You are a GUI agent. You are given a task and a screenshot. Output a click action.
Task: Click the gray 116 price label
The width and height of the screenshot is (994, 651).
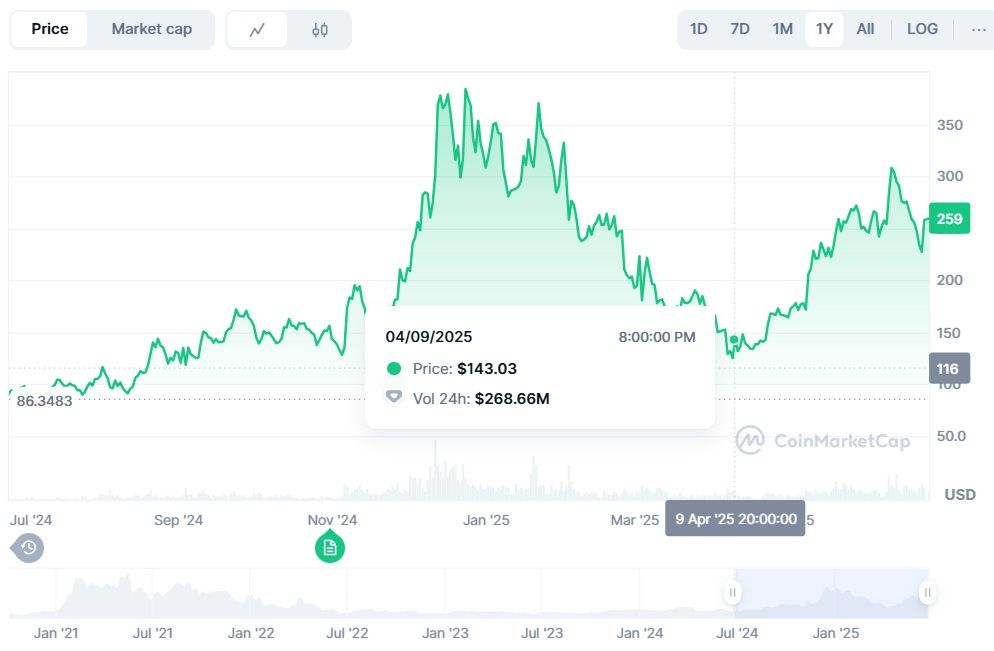tap(948, 369)
